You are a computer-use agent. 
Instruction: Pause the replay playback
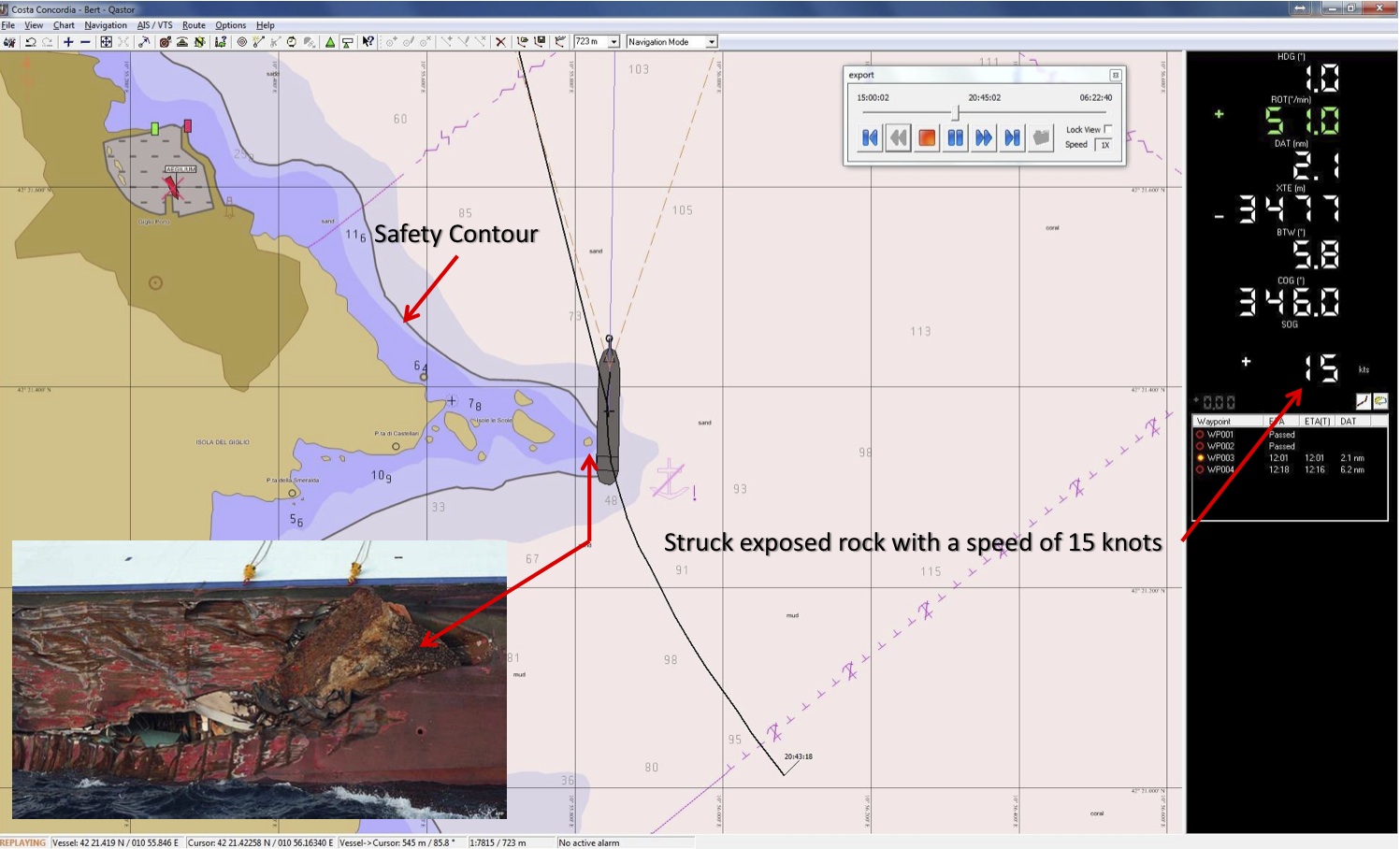click(x=955, y=138)
